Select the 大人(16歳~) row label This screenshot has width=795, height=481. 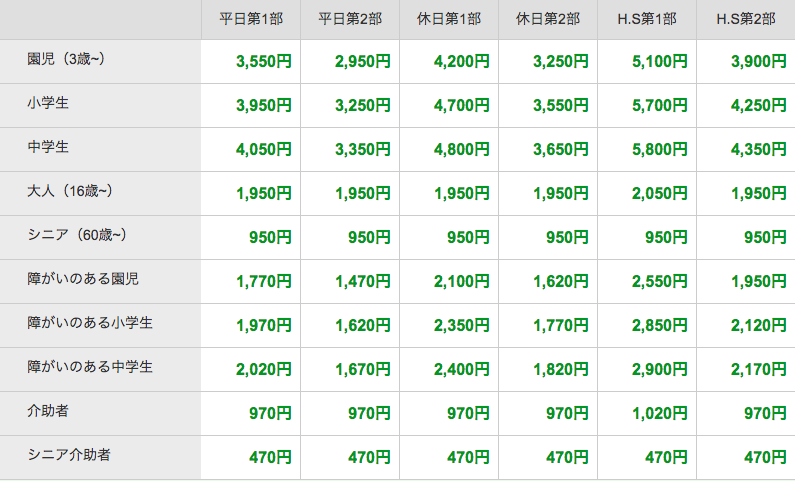coord(70,191)
